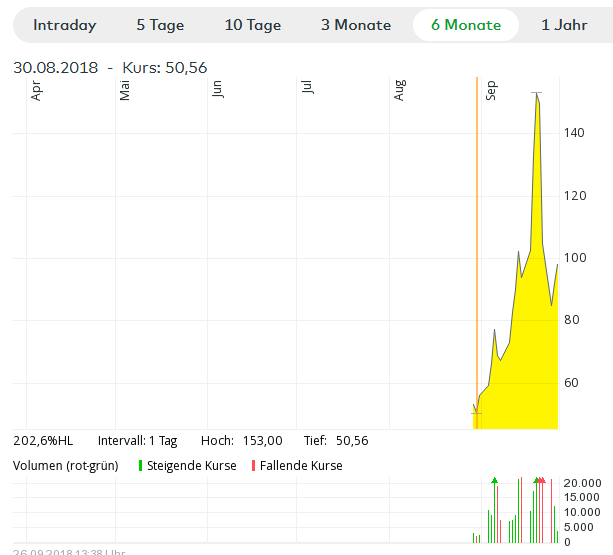The width and height of the screenshot is (613, 555).
Task: Click the Tief 50,56 value
Action: coord(352,441)
